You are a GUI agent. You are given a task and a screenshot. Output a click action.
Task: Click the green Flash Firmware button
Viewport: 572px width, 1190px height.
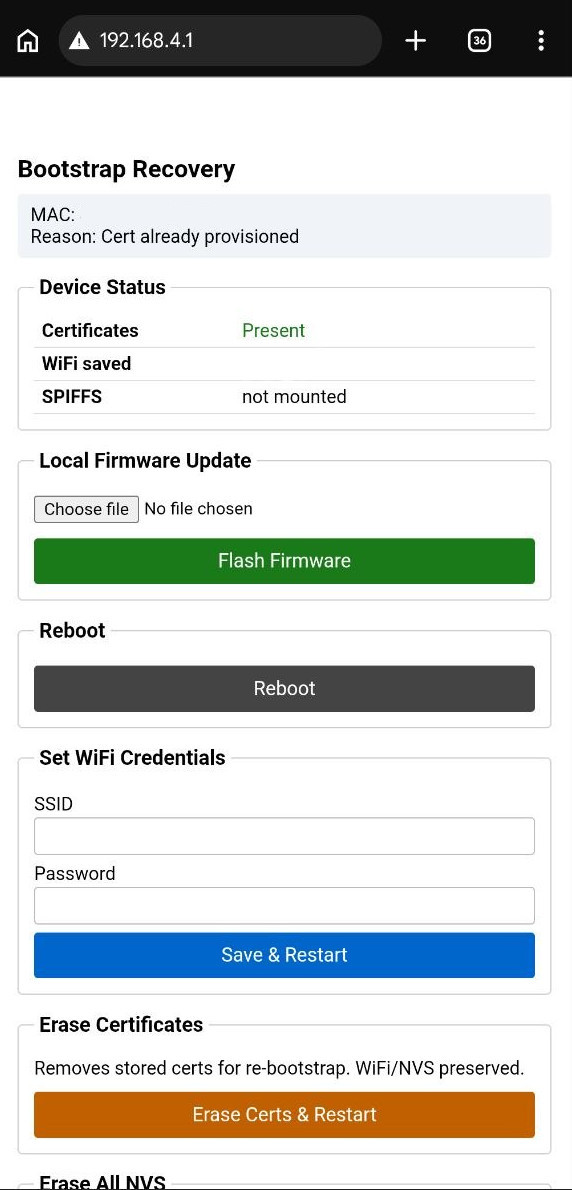284,561
